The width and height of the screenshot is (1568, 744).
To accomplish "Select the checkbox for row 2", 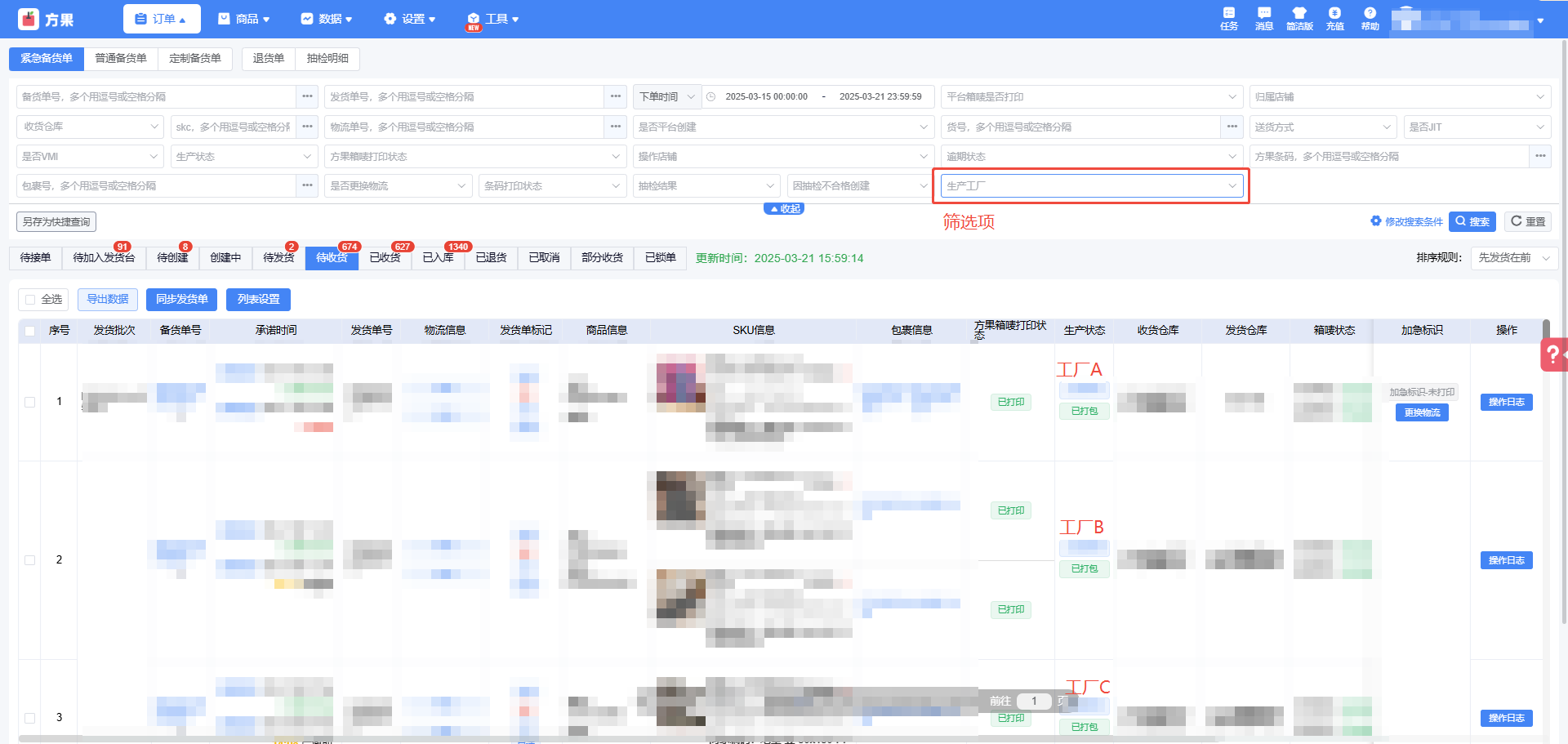I will (x=30, y=560).
